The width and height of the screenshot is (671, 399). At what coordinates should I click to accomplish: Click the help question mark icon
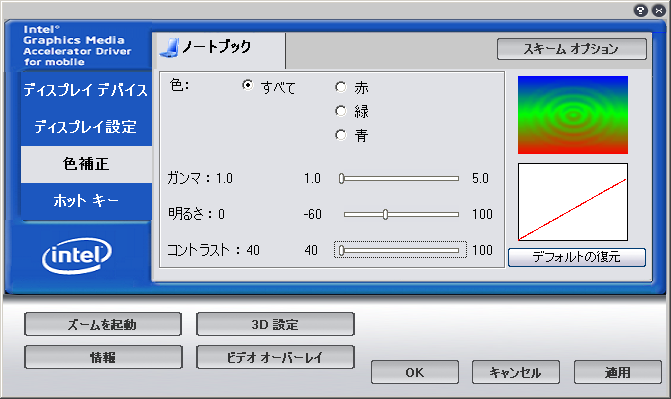[640, 11]
